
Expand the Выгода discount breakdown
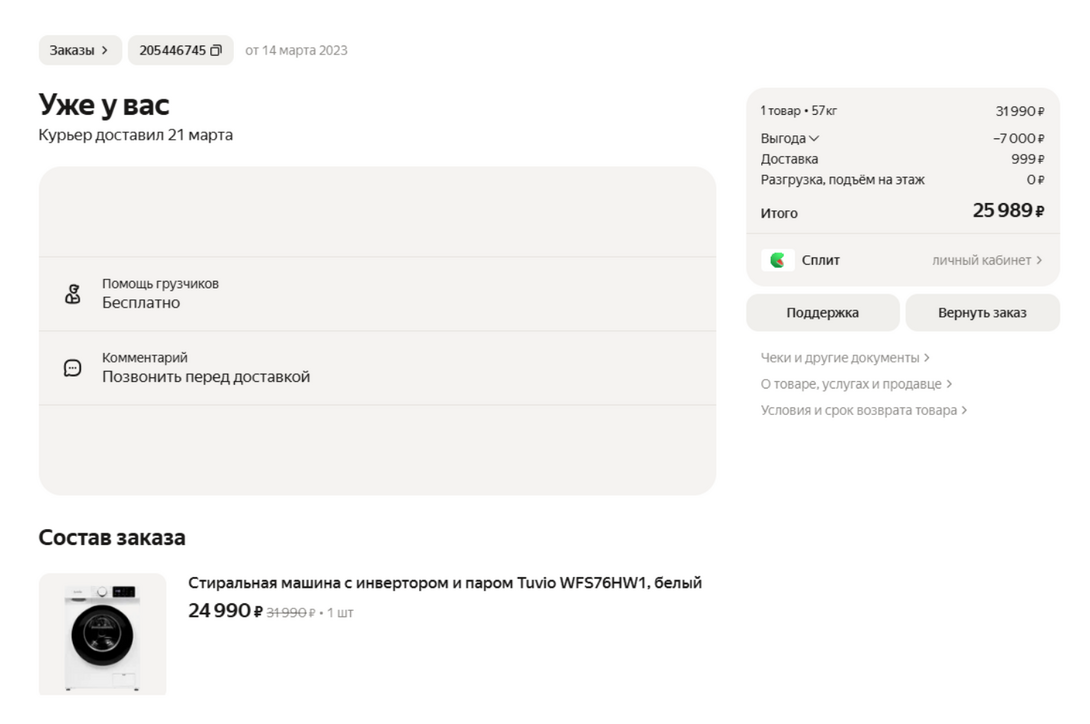pos(790,139)
